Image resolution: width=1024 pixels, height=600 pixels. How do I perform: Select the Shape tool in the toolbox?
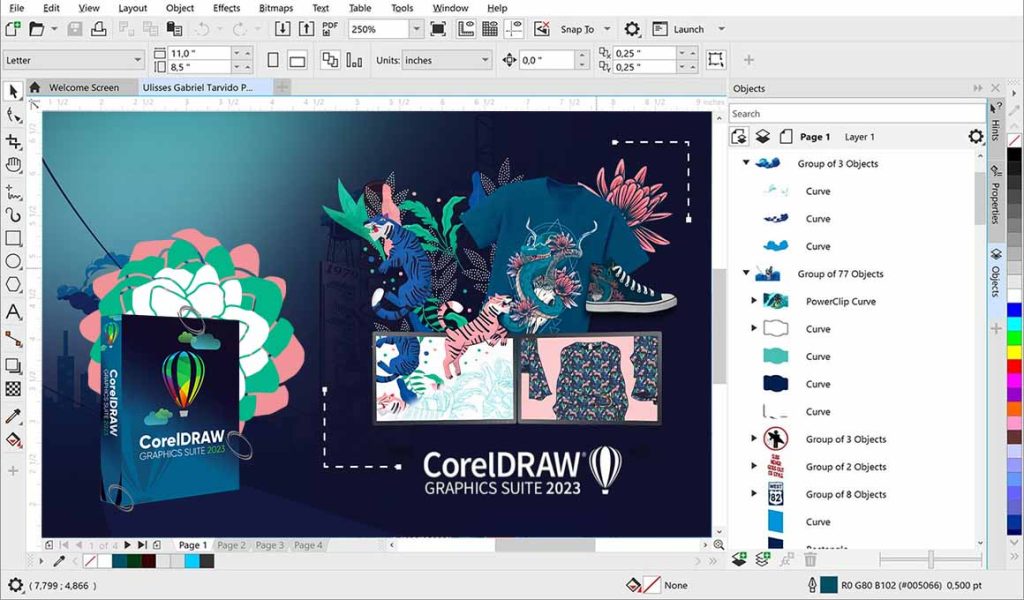(13, 116)
